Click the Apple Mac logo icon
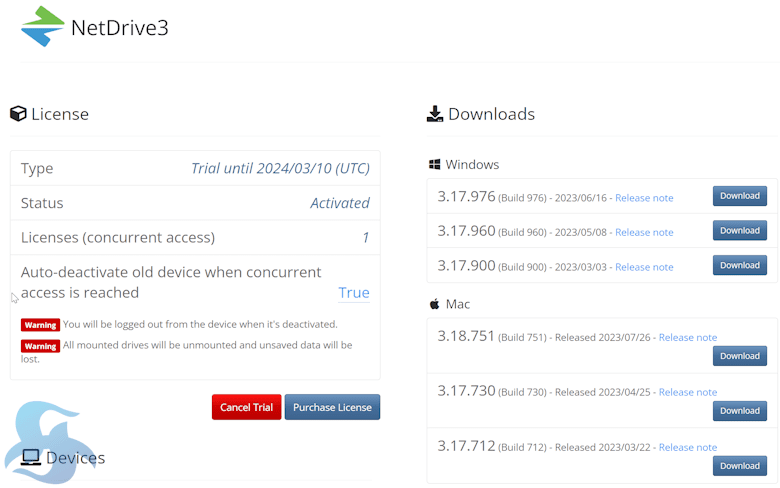The image size is (780, 488). click(434, 304)
